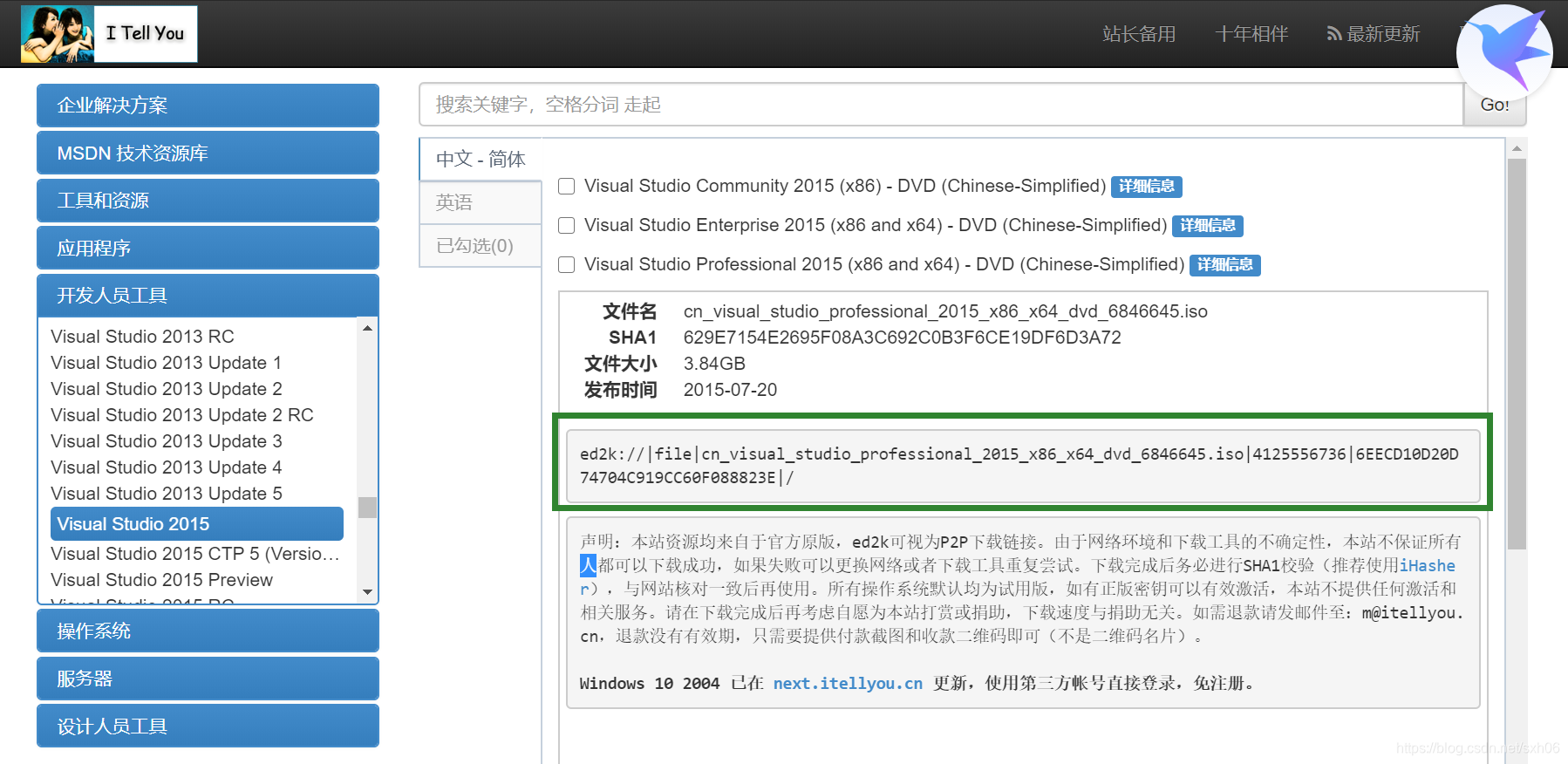1568x764 pixels.
Task: Check Visual Studio Enterprise 2015 checkbox
Action: tap(567, 226)
